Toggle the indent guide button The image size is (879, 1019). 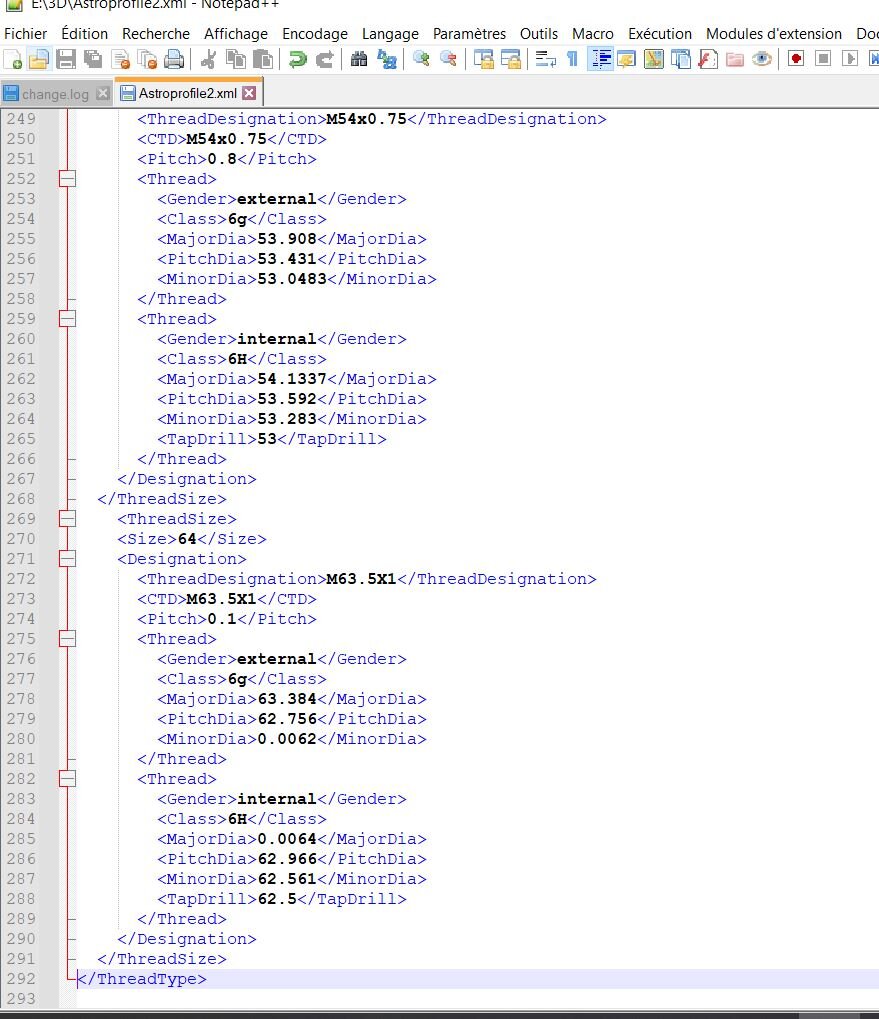(600, 59)
